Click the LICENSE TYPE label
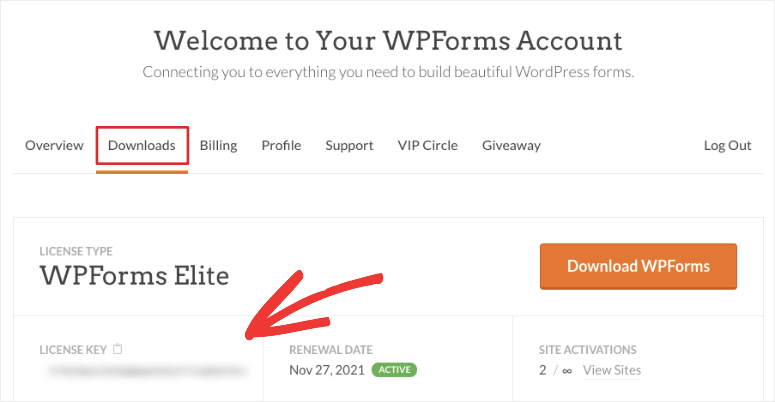775x402 pixels. pos(76,250)
